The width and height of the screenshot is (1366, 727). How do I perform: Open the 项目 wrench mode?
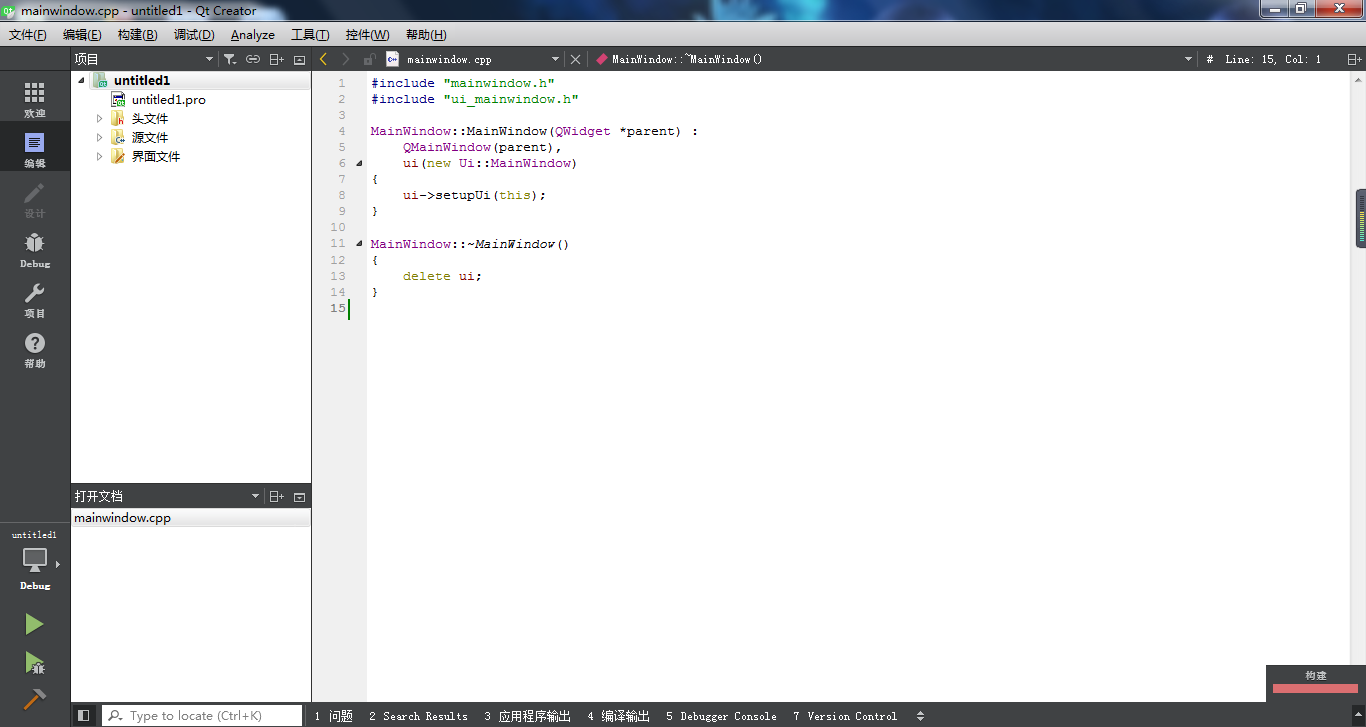tap(35, 299)
